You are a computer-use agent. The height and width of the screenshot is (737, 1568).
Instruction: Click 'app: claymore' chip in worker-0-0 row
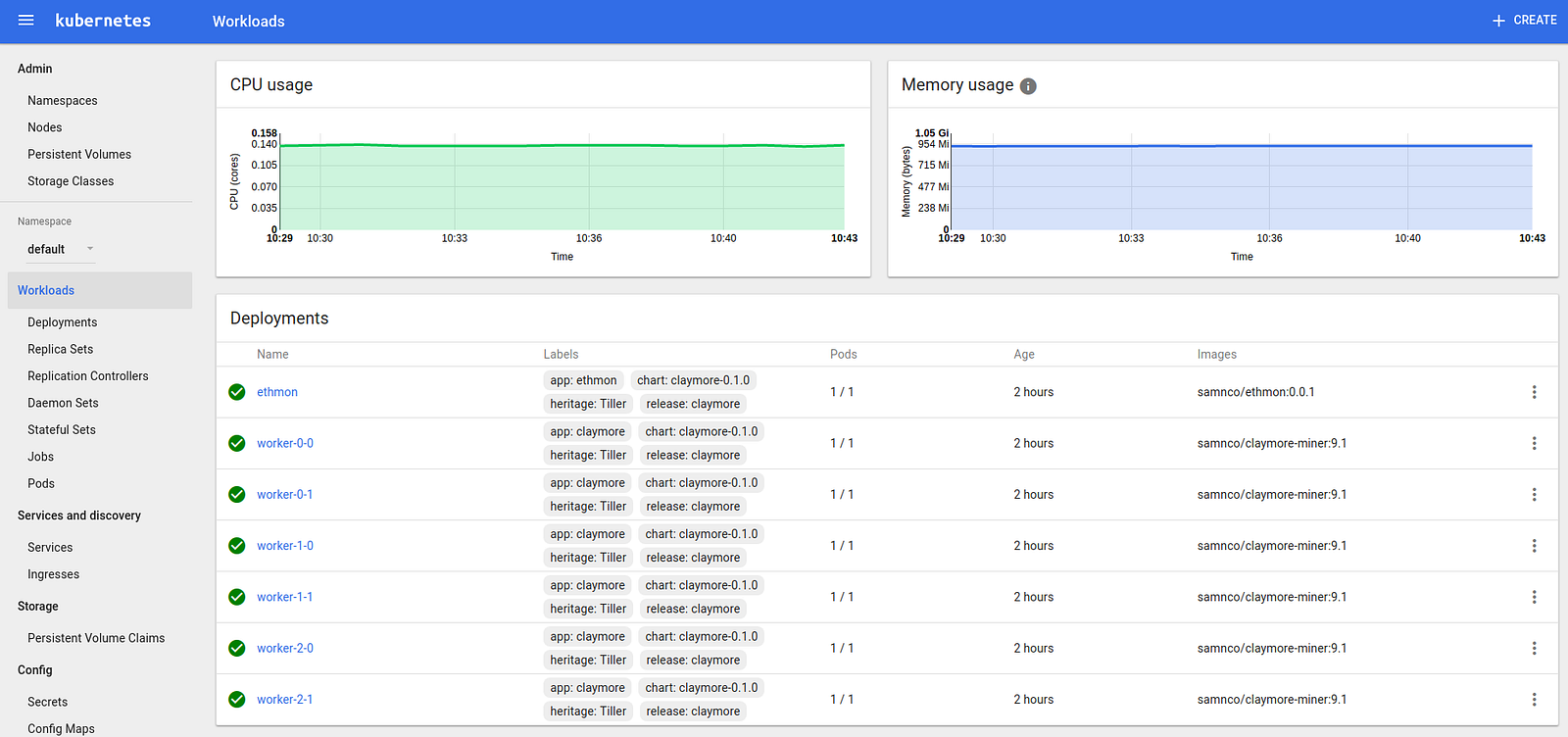pyautogui.click(x=587, y=431)
